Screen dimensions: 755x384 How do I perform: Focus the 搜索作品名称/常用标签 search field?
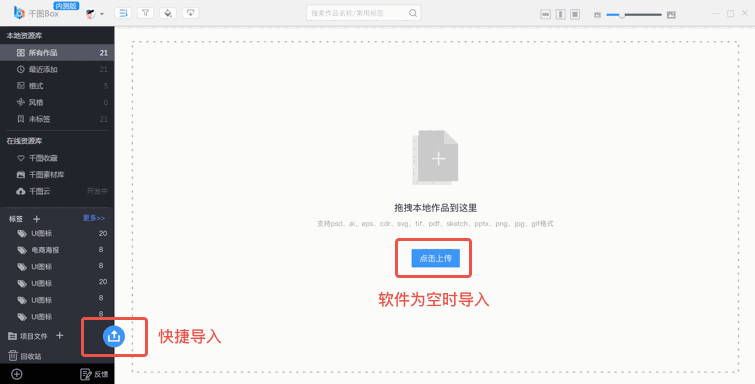coord(364,13)
